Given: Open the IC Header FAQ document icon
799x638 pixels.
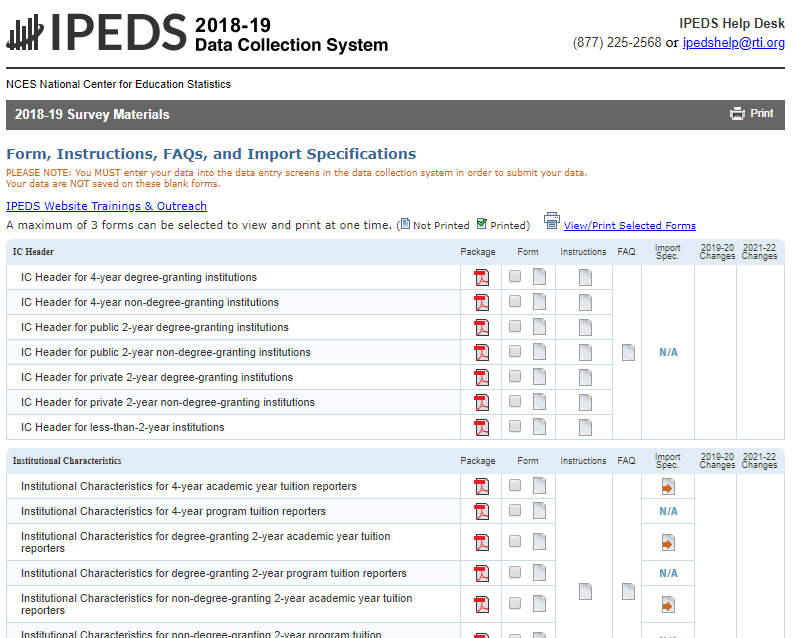Looking at the screenshot, I should click(628, 352).
